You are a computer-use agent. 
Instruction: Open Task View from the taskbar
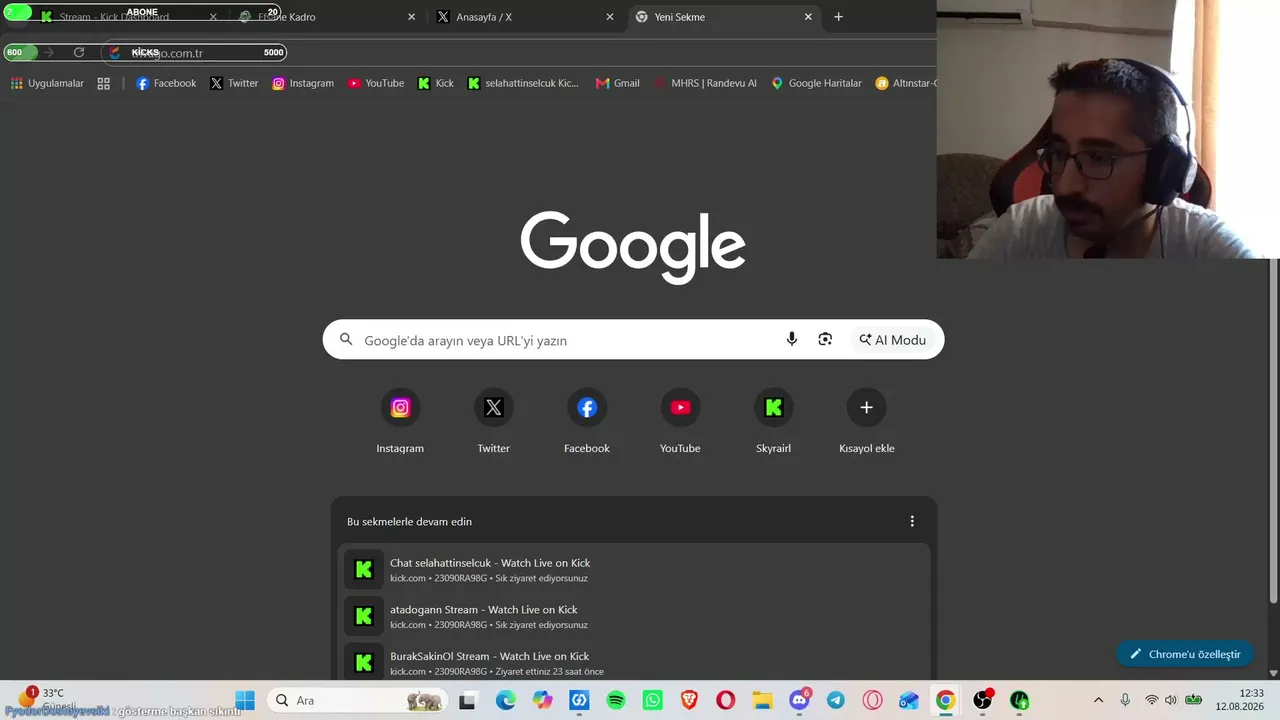[x=467, y=700]
